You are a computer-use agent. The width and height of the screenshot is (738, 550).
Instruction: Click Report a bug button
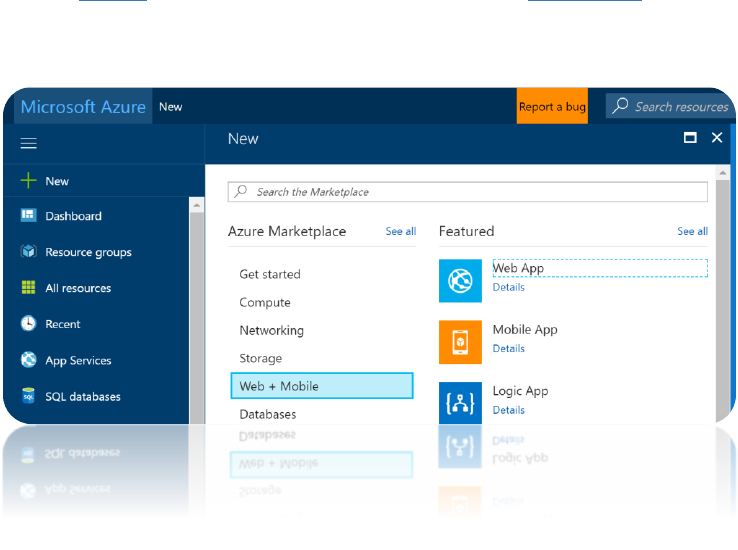[x=552, y=106]
